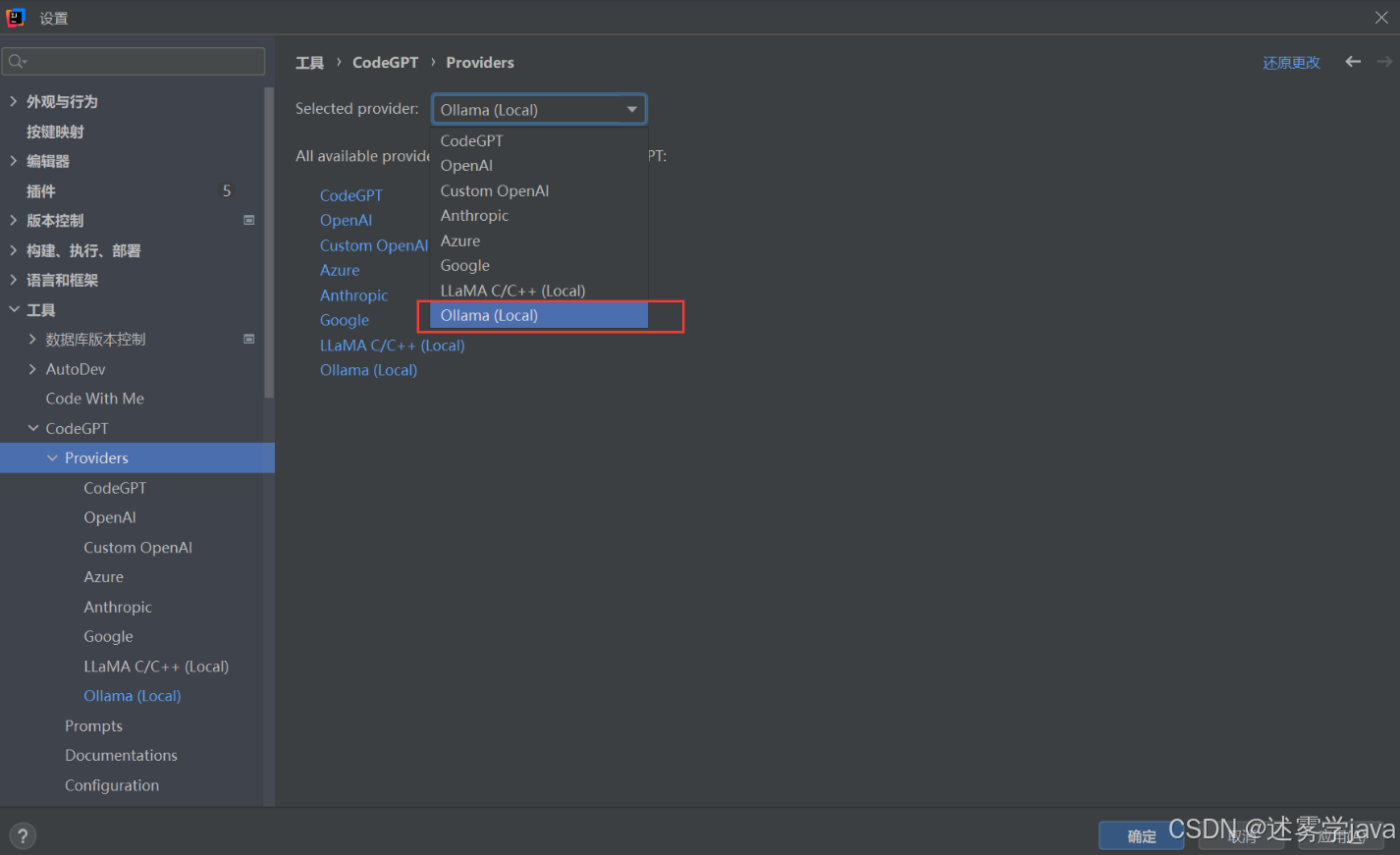This screenshot has height=855, width=1400.
Task: Focus the settings search input field
Action: [135, 62]
